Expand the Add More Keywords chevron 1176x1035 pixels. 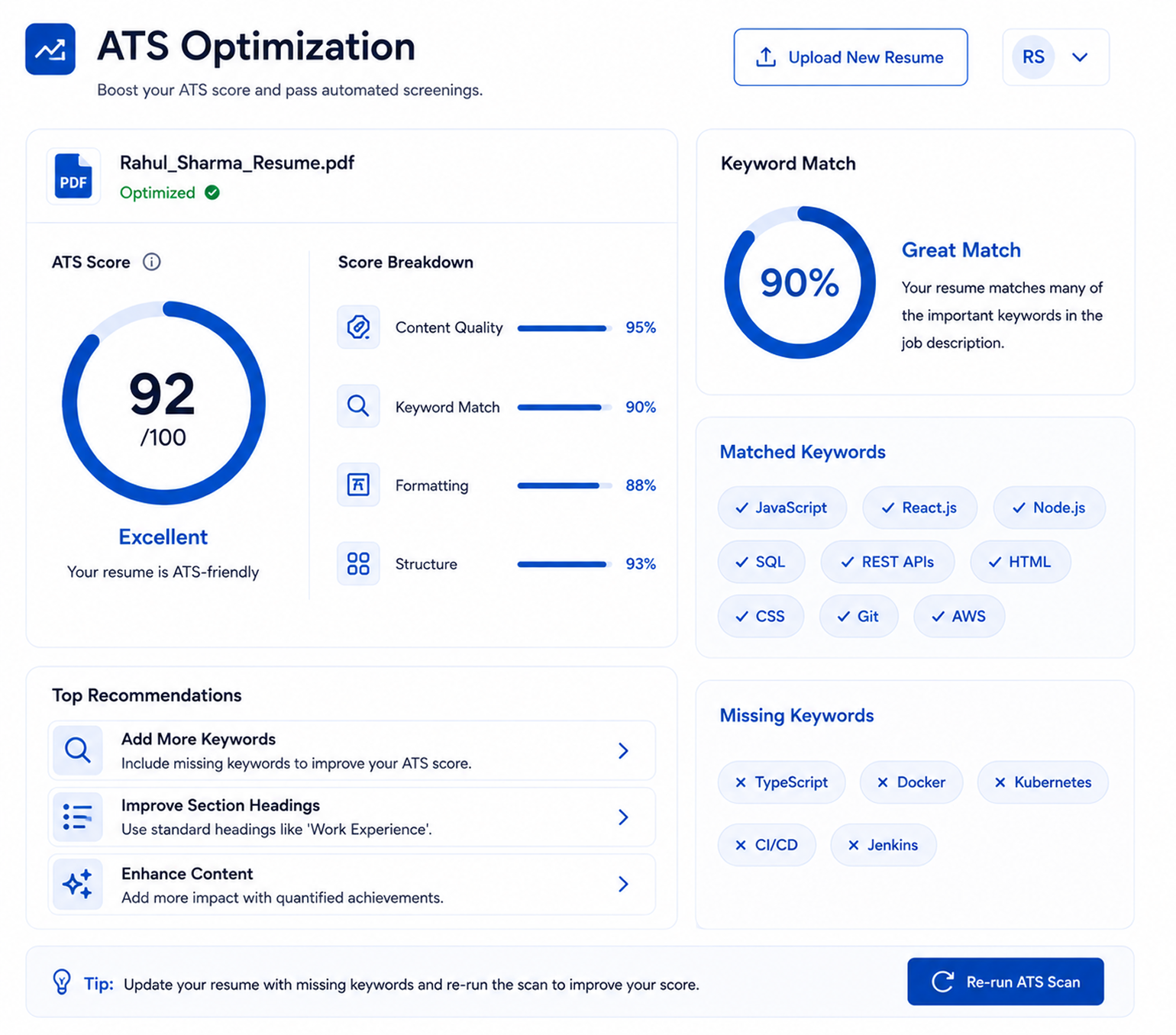[x=623, y=751]
